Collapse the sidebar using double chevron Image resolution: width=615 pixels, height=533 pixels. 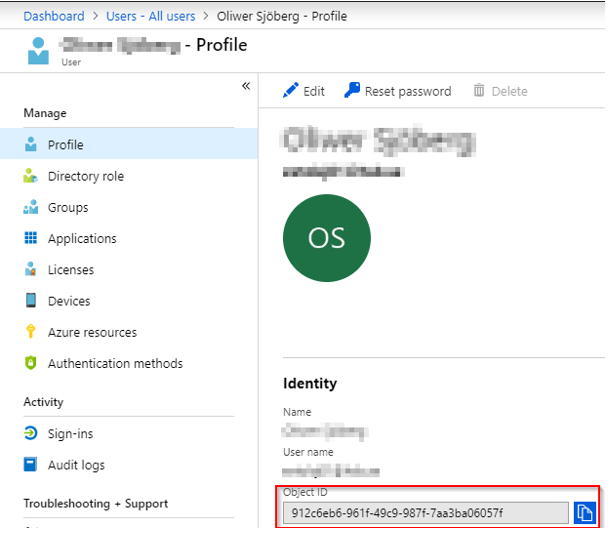pos(246,87)
